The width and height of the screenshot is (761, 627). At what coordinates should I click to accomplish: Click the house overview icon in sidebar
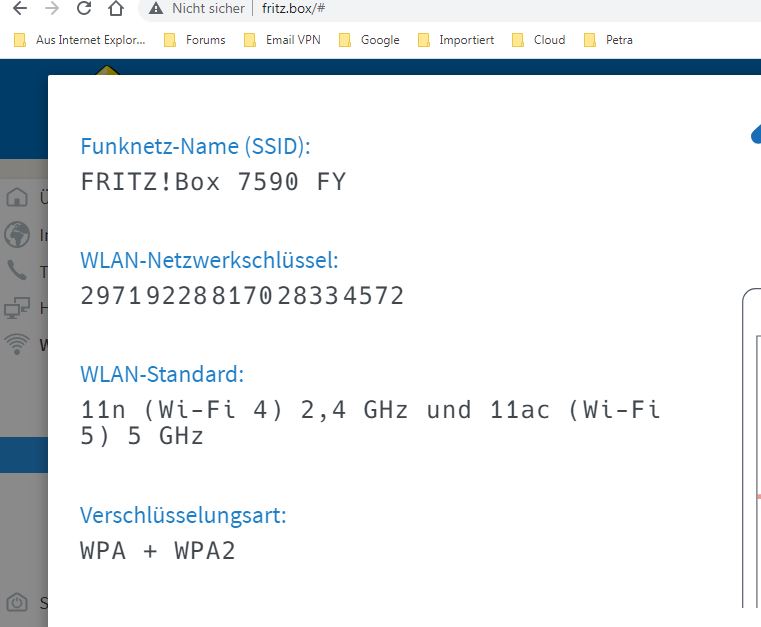pos(17,197)
